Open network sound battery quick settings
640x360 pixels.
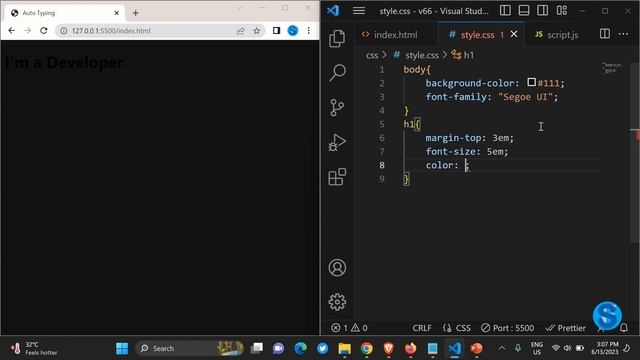[x=568, y=348]
